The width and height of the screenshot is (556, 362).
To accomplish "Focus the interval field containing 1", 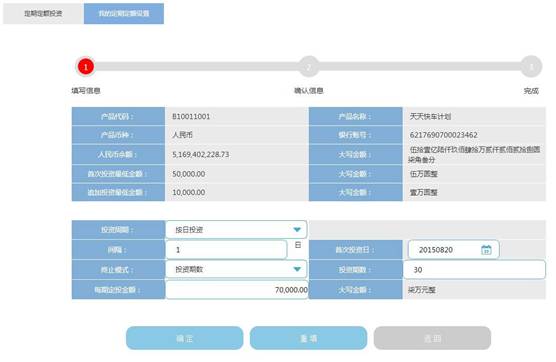I will 226,250.
